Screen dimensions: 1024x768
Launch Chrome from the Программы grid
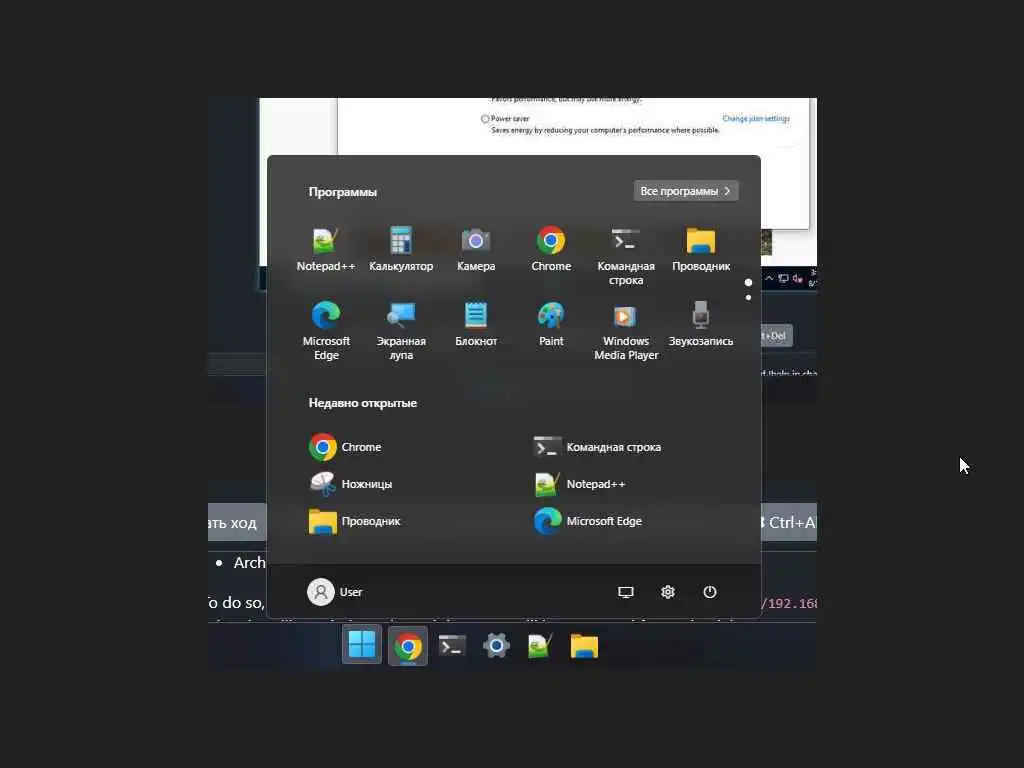point(551,250)
